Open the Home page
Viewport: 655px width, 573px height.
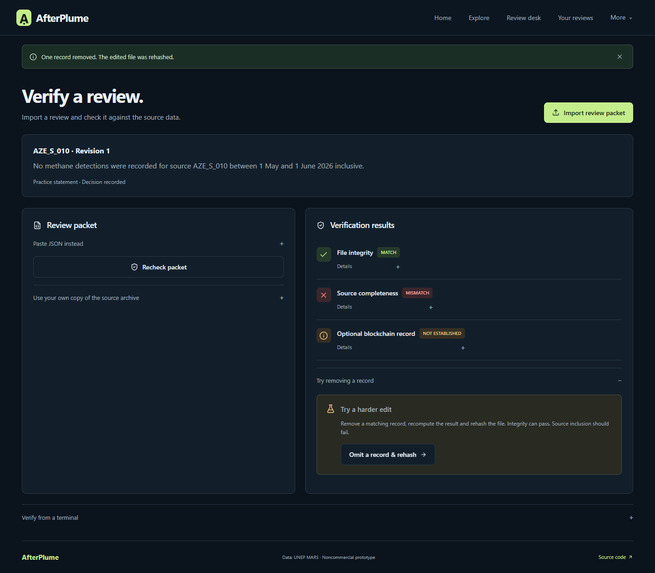(442, 18)
